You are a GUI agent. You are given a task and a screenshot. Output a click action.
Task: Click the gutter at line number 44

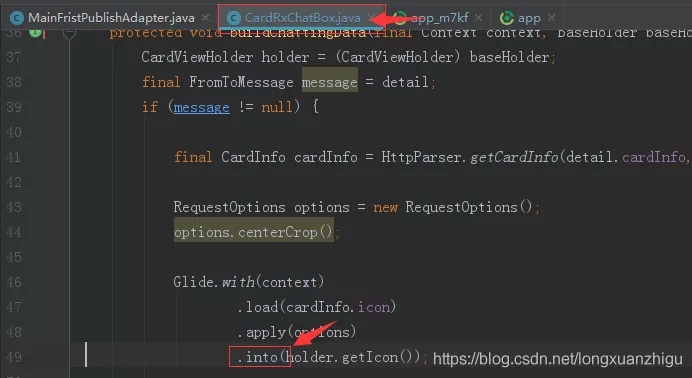(13, 232)
